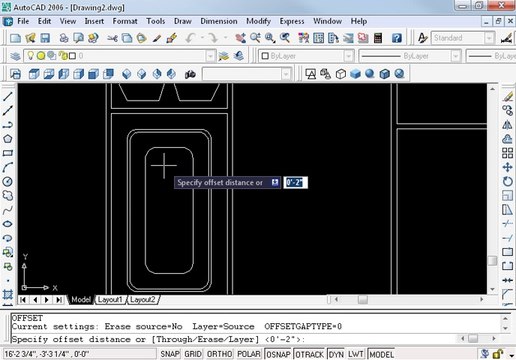
Task: Expand the Standard text style dropdown
Action: [489, 38]
